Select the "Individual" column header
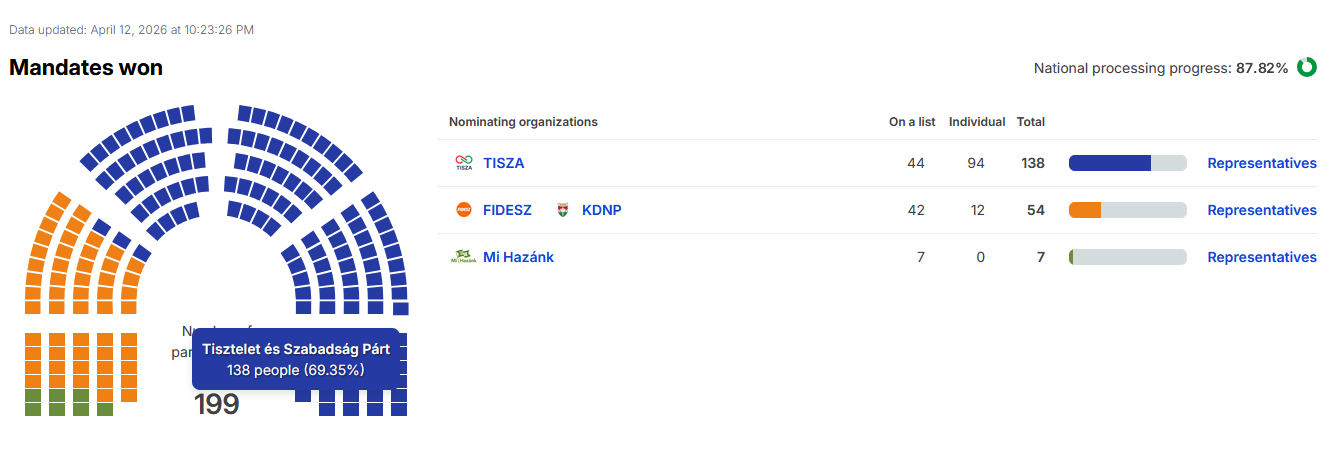1327x454 pixels. [977, 122]
